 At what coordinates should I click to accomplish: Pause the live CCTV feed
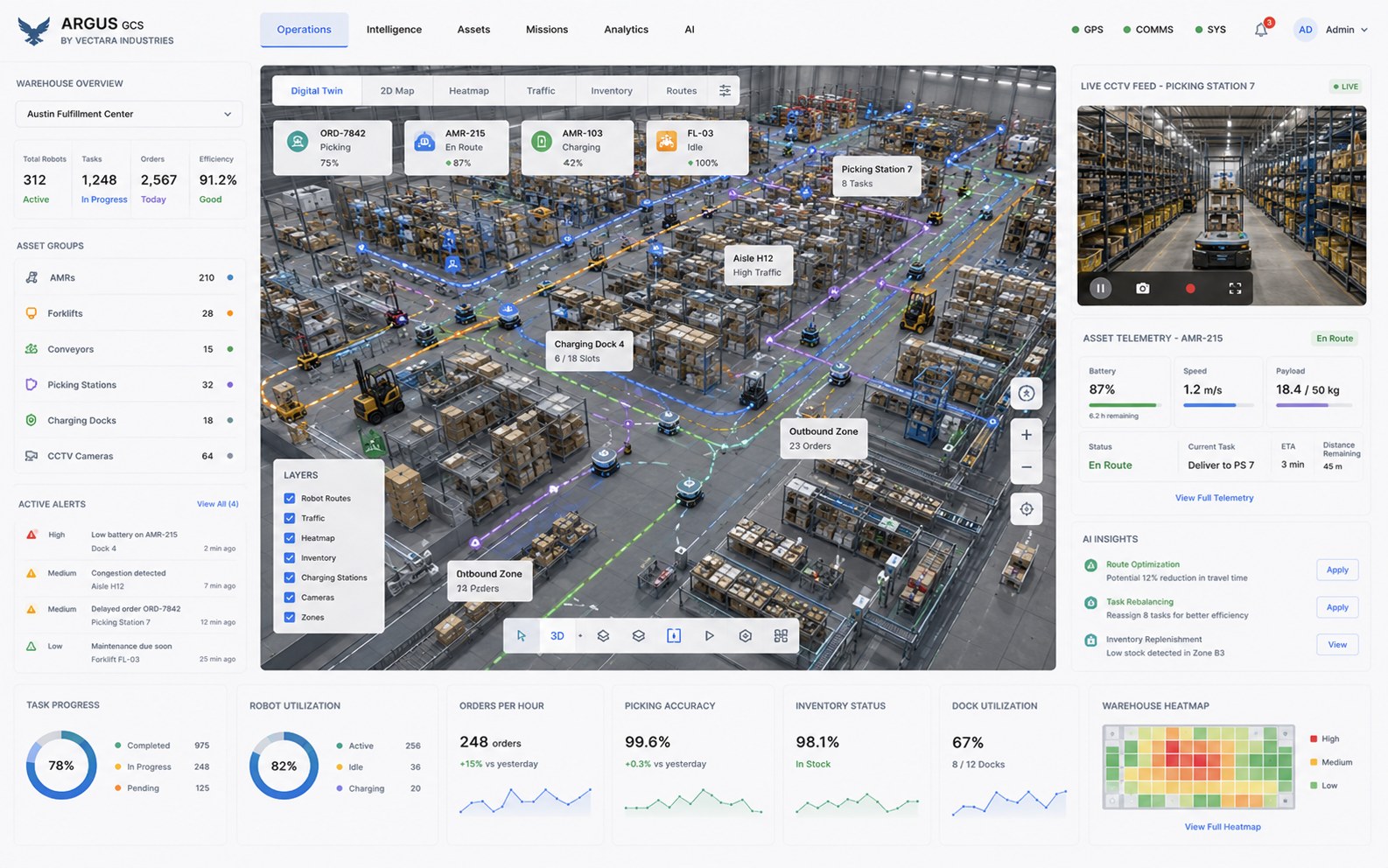click(1101, 288)
